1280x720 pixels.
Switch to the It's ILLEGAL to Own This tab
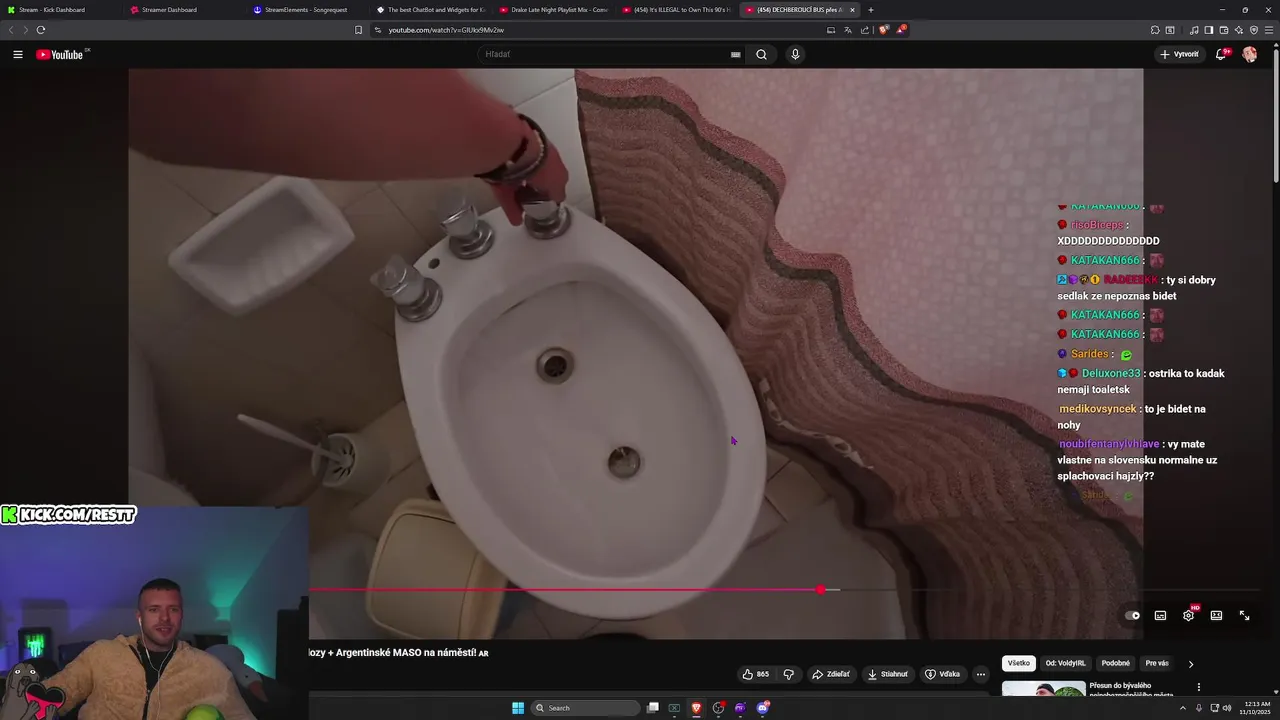(x=675, y=10)
